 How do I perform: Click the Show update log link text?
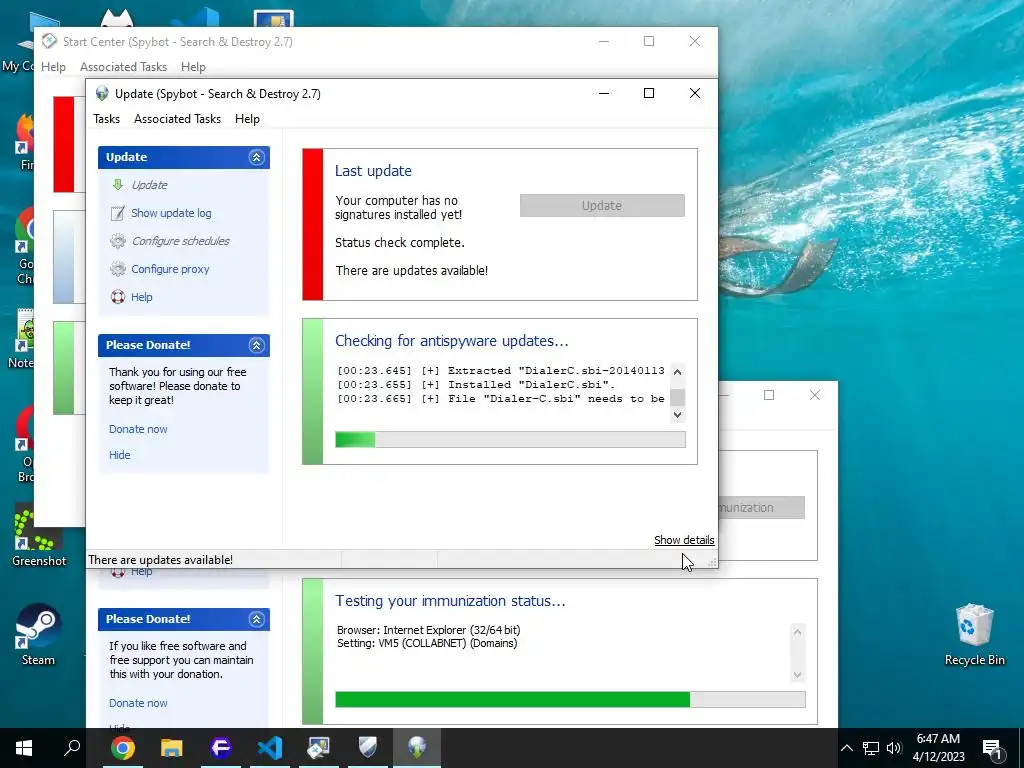pyautogui.click(x=171, y=213)
